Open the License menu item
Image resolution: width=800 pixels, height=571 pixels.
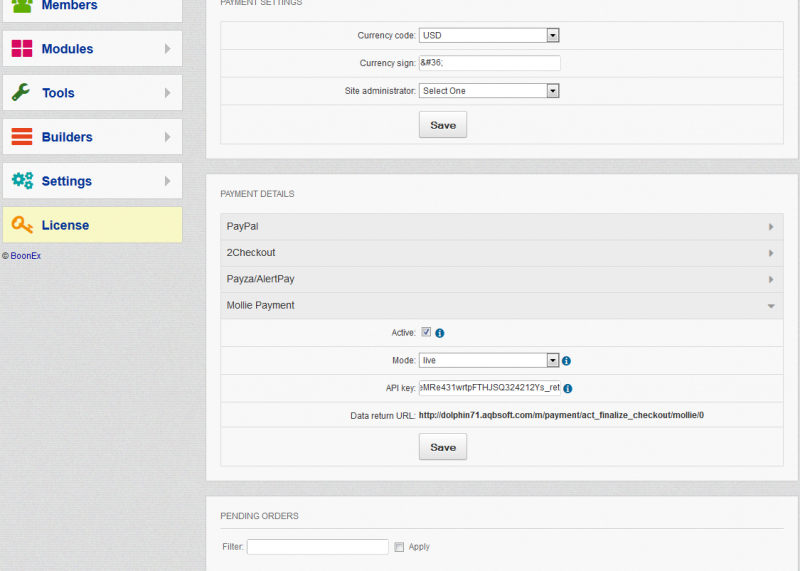tap(92, 225)
